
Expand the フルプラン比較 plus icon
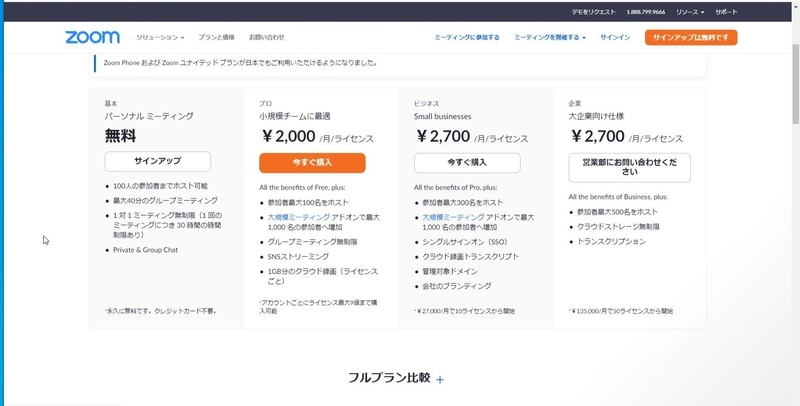point(440,379)
